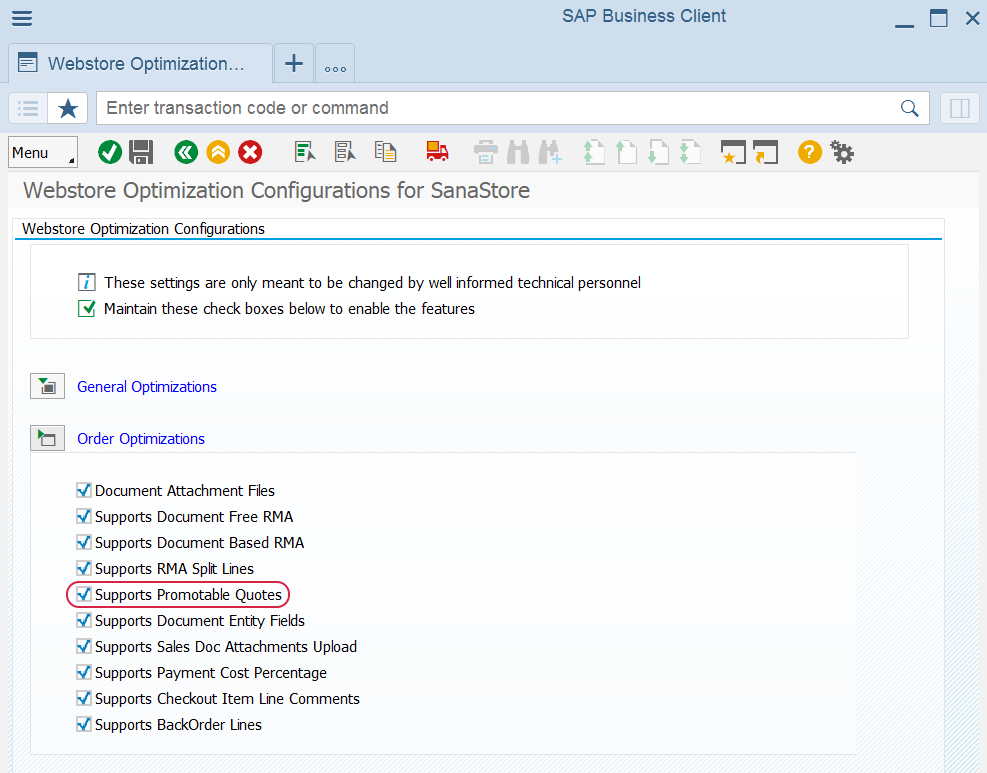Open the tab overflow ellipsis menu

[x=335, y=64]
